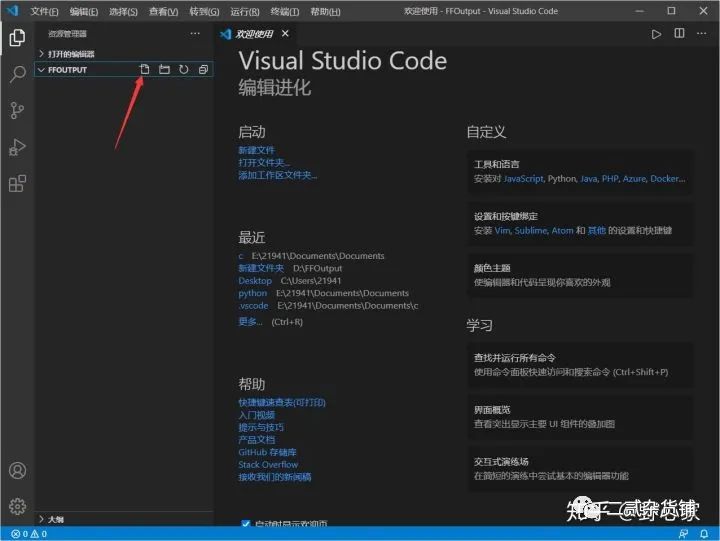Open the printable keyboard shortcut sheet link under 帮助
720x541 pixels.
coord(281,402)
